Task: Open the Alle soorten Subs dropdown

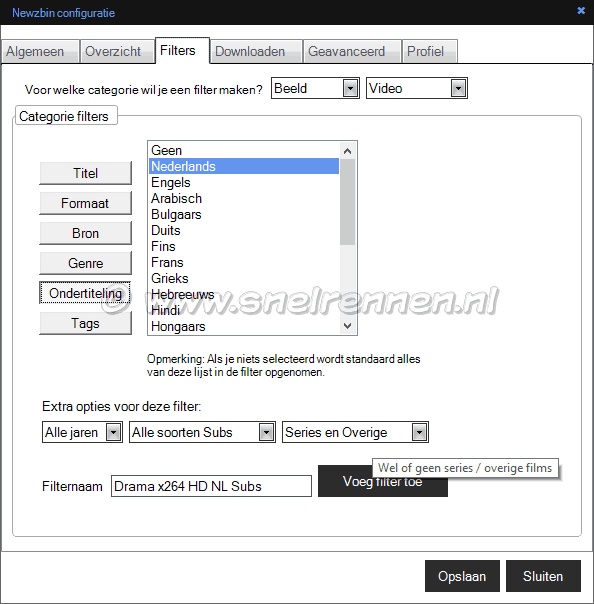Action: pos(202,432)
